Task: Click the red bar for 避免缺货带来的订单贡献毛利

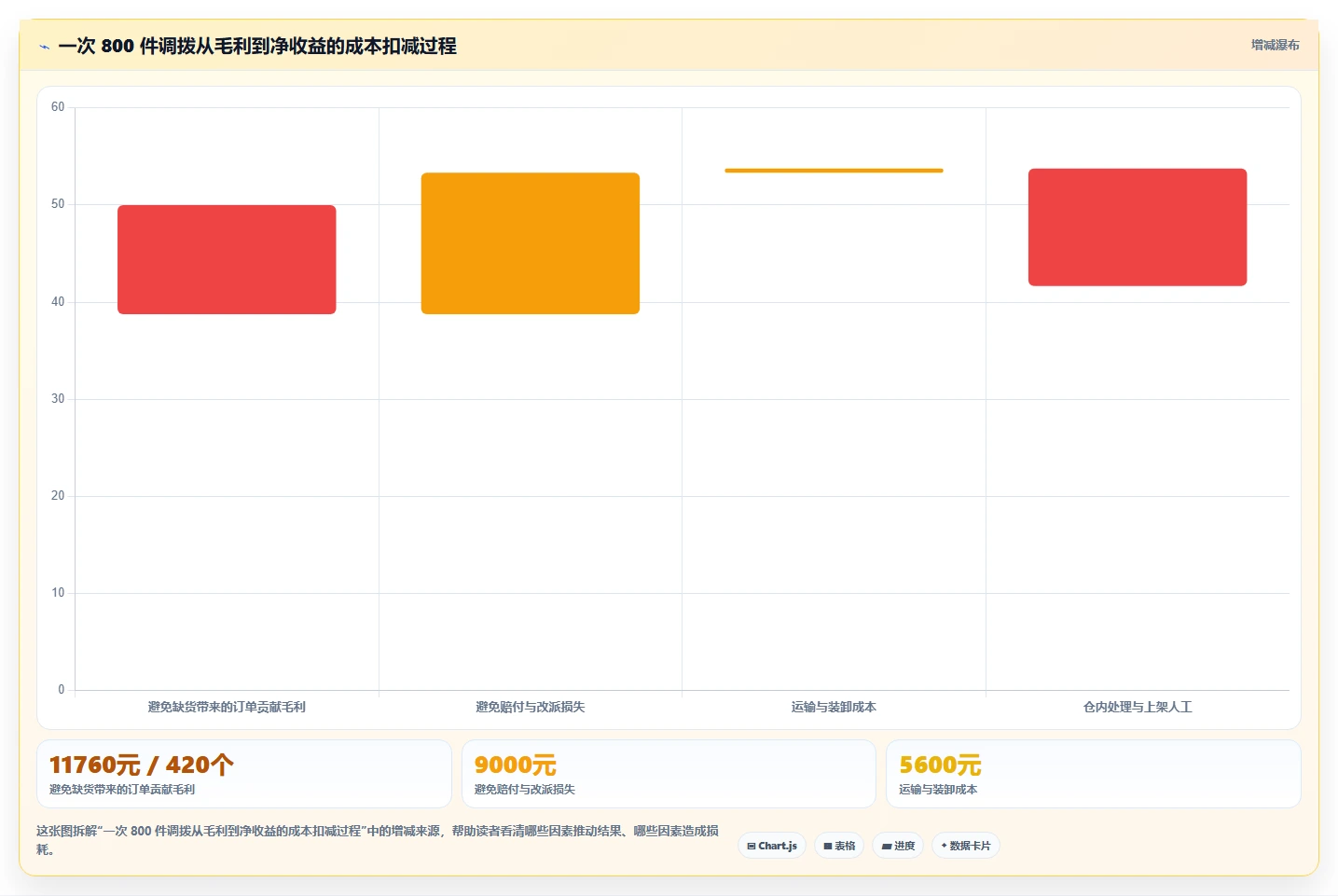Action: [x=227, y=259]
